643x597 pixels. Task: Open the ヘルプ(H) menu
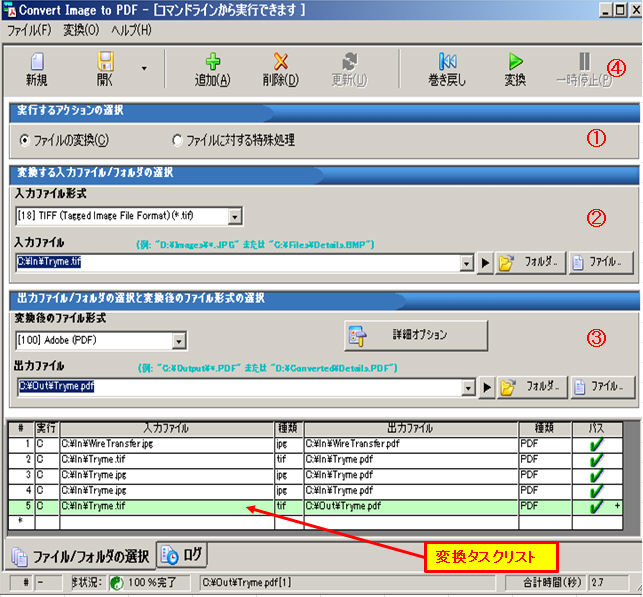[131, 30]
